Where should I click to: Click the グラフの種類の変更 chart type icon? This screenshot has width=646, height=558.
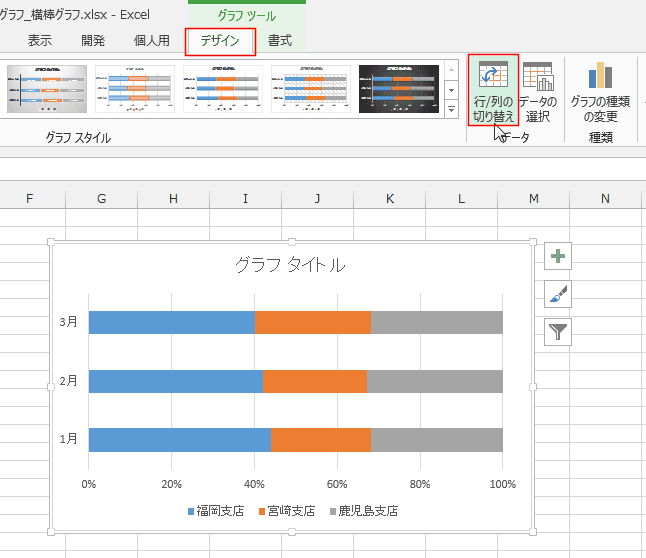tap(600, 92)
